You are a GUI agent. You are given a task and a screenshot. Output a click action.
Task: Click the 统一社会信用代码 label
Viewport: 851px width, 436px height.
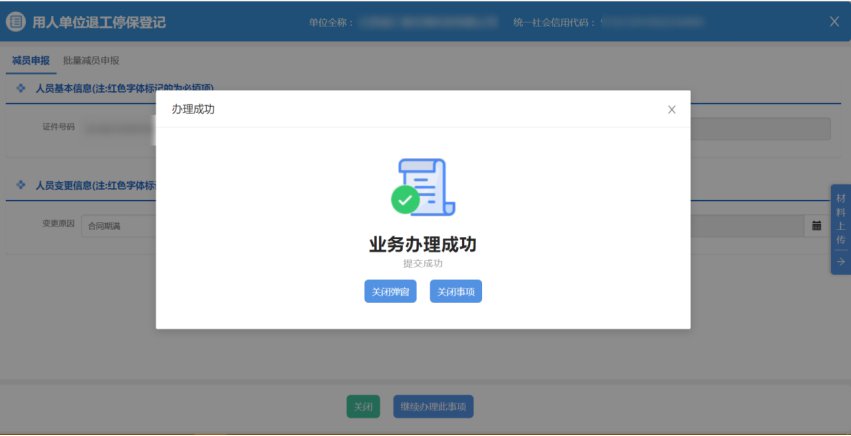coord(554,23)
